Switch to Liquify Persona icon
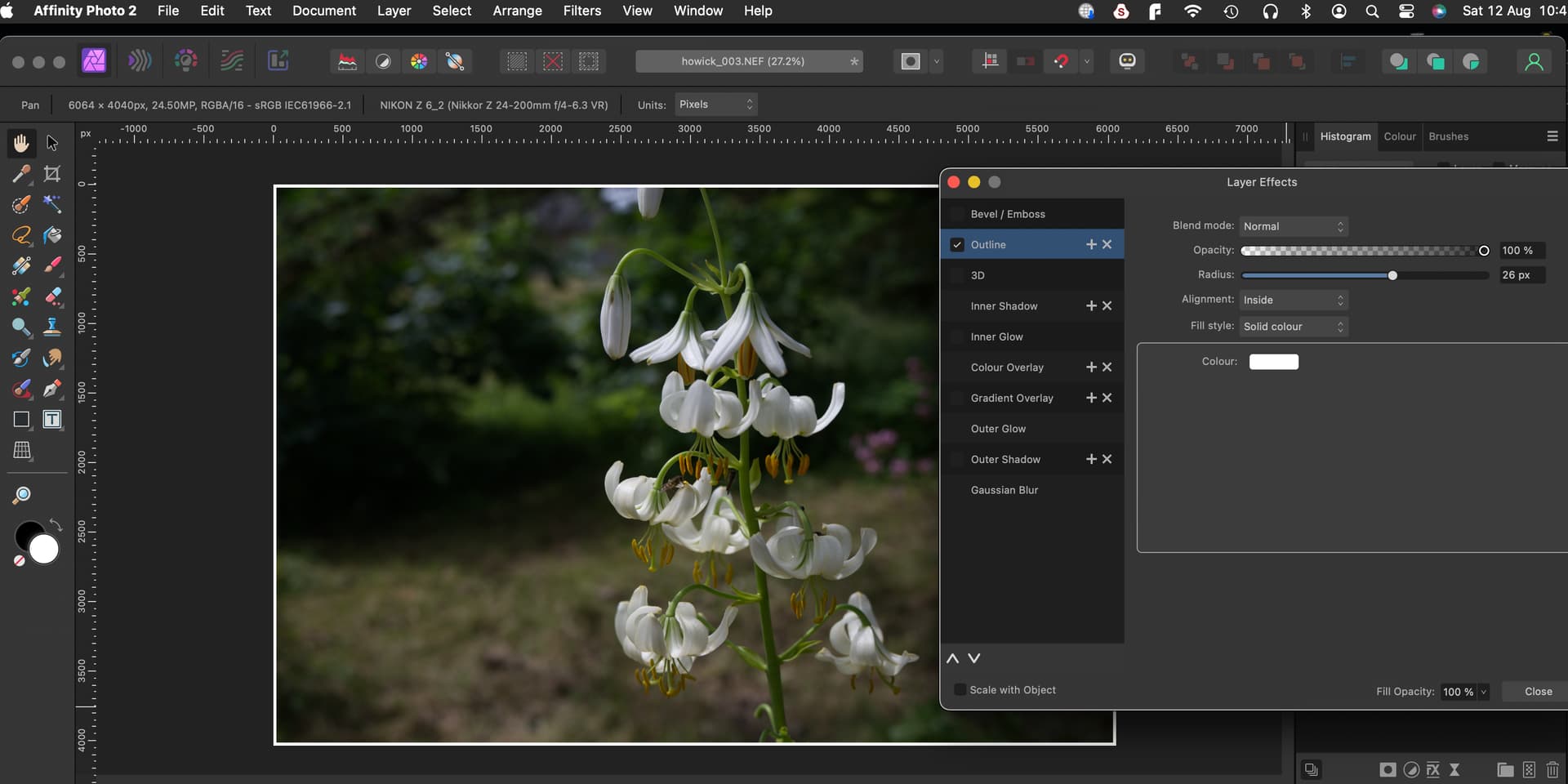The height and width of the screenshot is (784, 1568). click(140, 61)
